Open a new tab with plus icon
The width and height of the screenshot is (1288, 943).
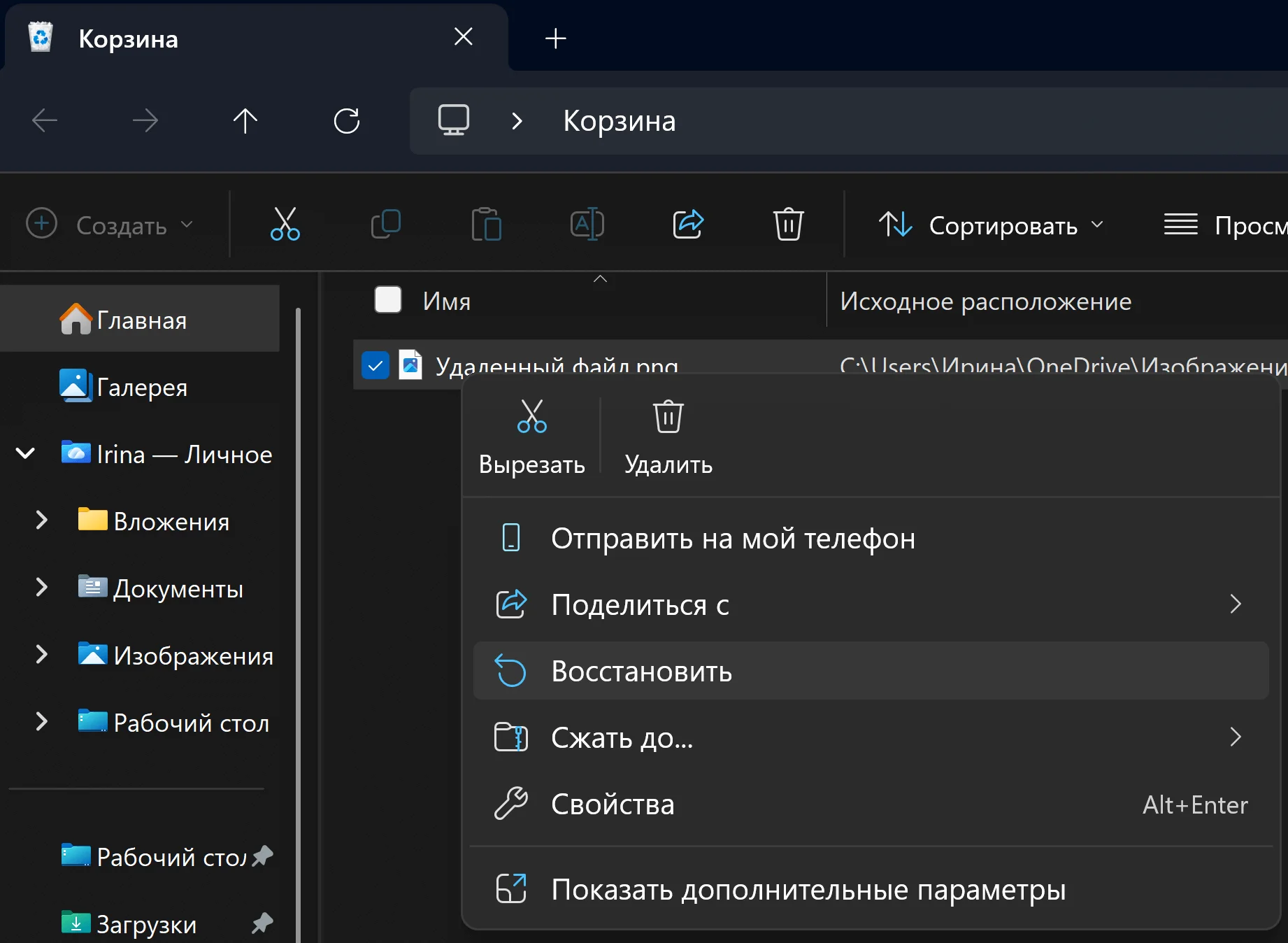click(555, 38)
